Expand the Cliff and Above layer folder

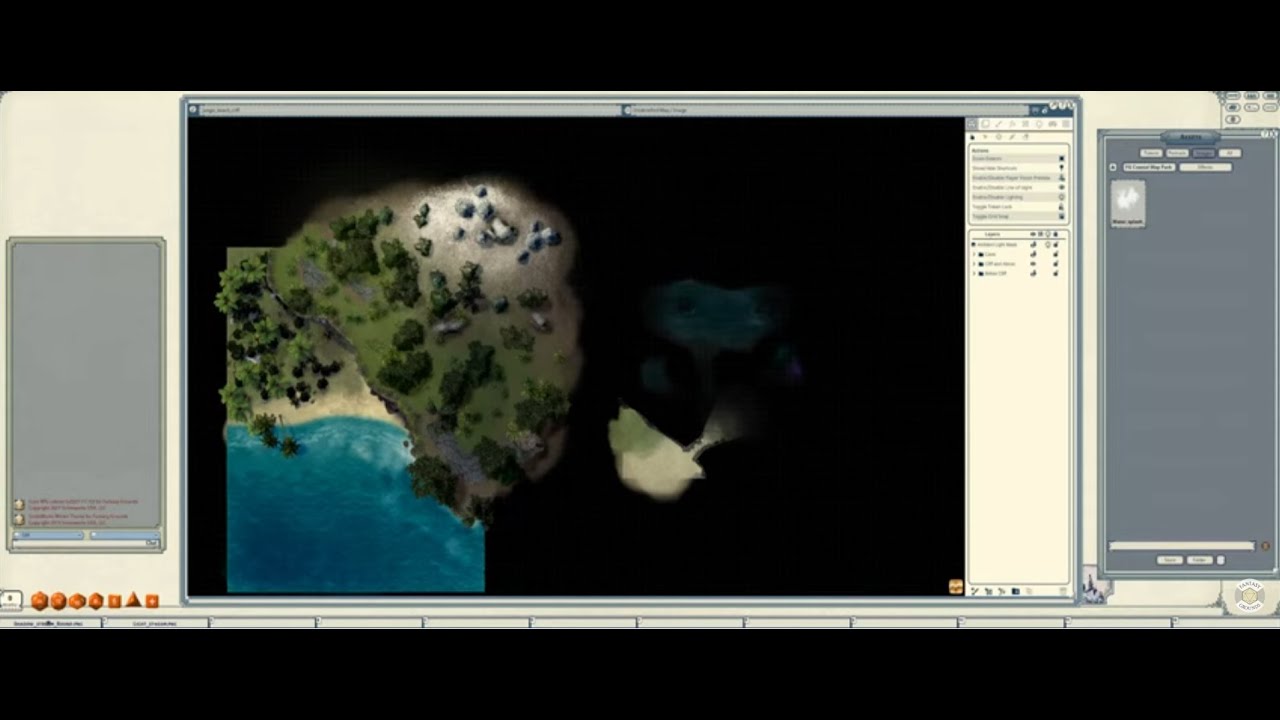974,264
